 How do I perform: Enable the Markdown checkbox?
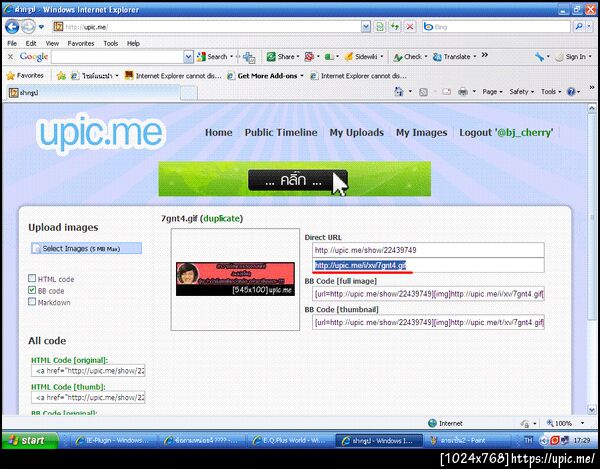pos(32,302)
